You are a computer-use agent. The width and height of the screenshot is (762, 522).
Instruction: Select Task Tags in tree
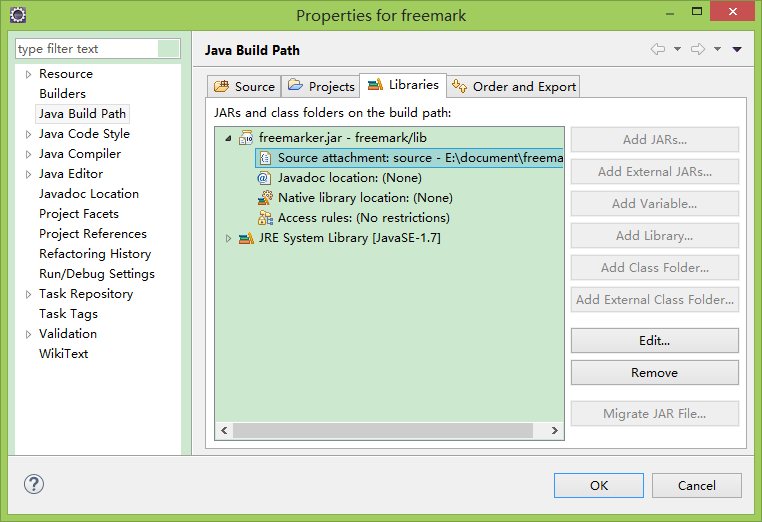[69, 314]
